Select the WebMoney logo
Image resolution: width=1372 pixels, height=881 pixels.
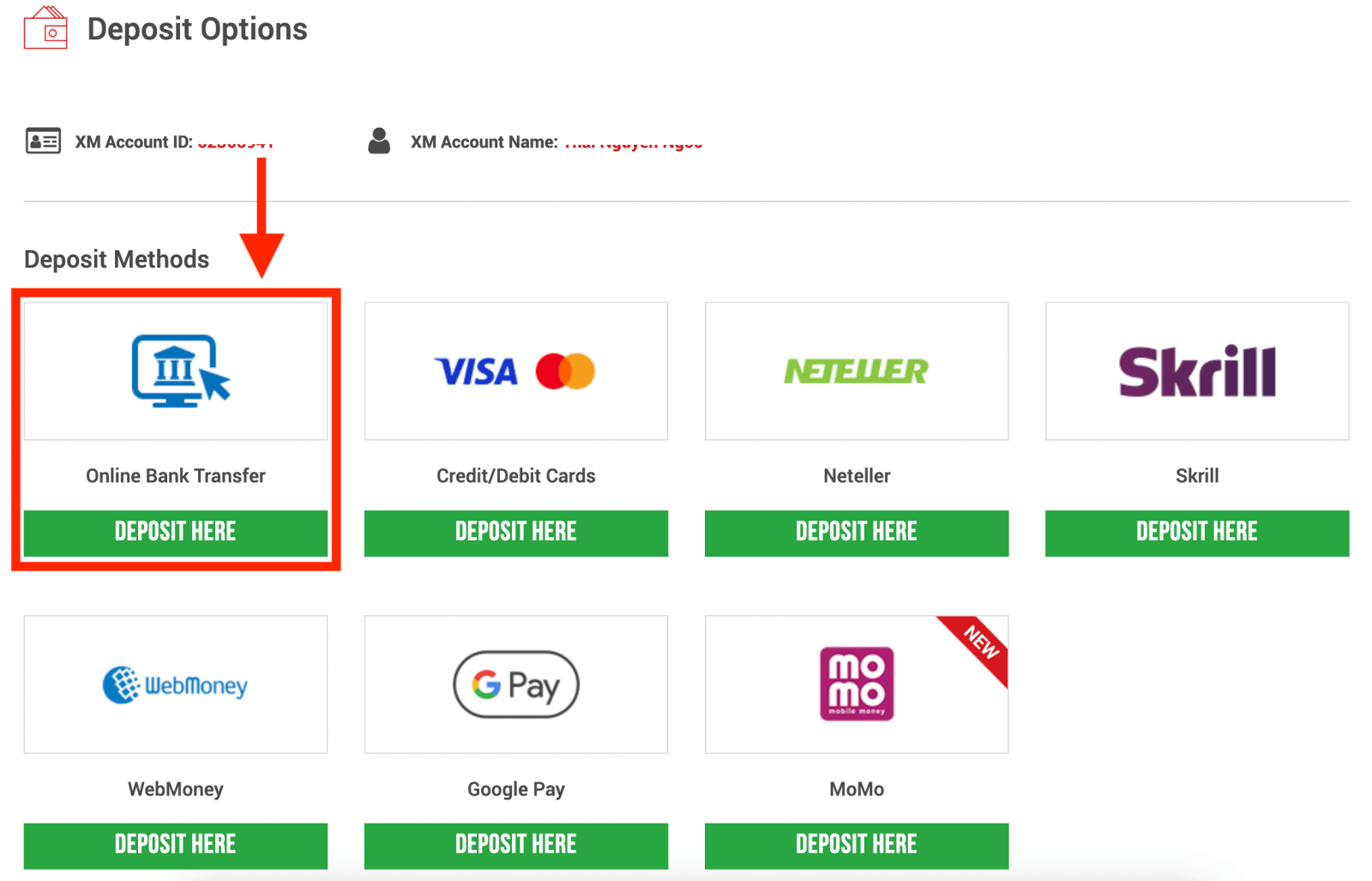[175, 685]
